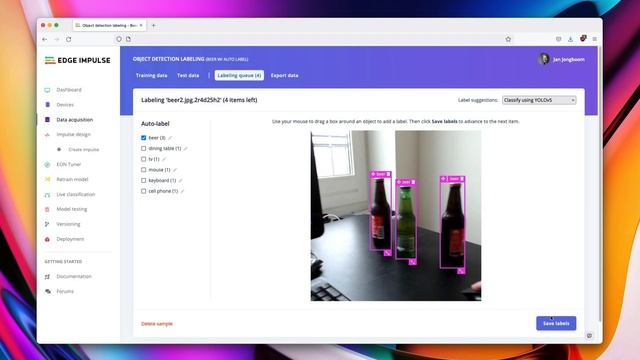Image resolution: width=640 pixels, height=360 pixels.
Task: Click the browser address bar
Action: click(x=314, y=39)
